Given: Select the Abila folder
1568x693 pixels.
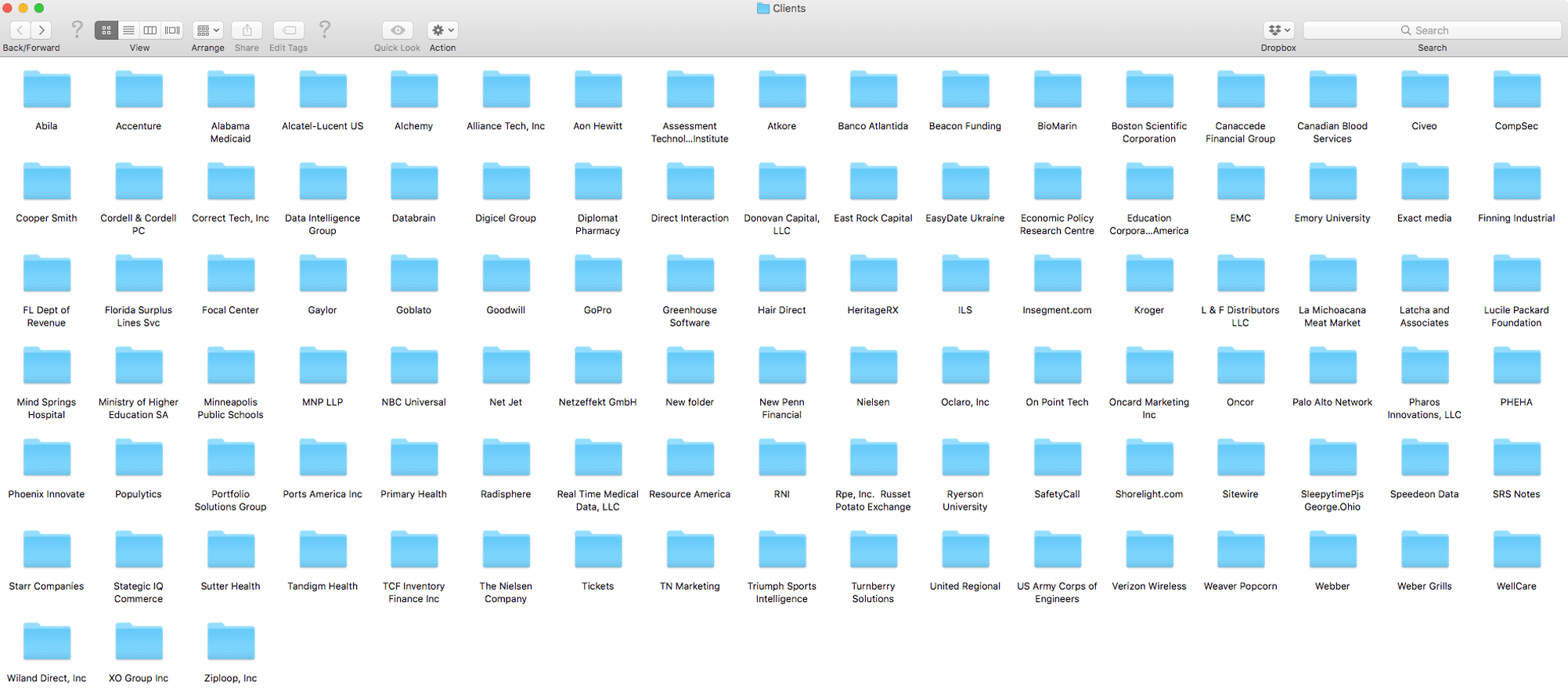Looking at the screenshot, I should tap(47, 89).
